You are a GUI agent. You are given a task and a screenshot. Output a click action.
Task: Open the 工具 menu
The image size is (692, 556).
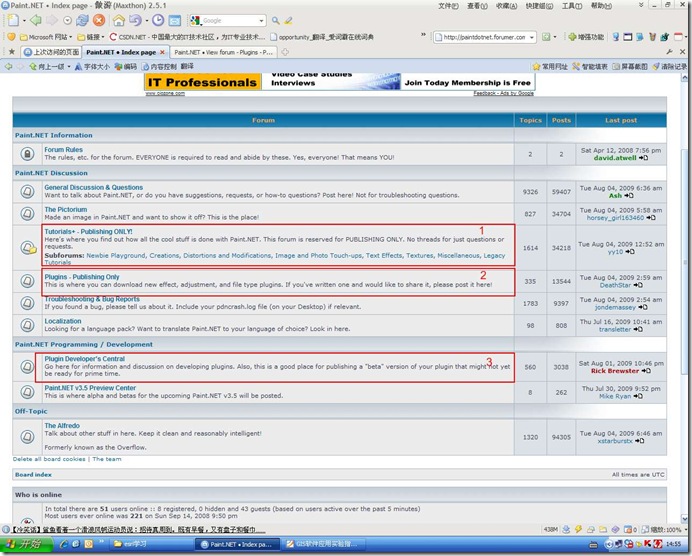click(x=572, y=6)
